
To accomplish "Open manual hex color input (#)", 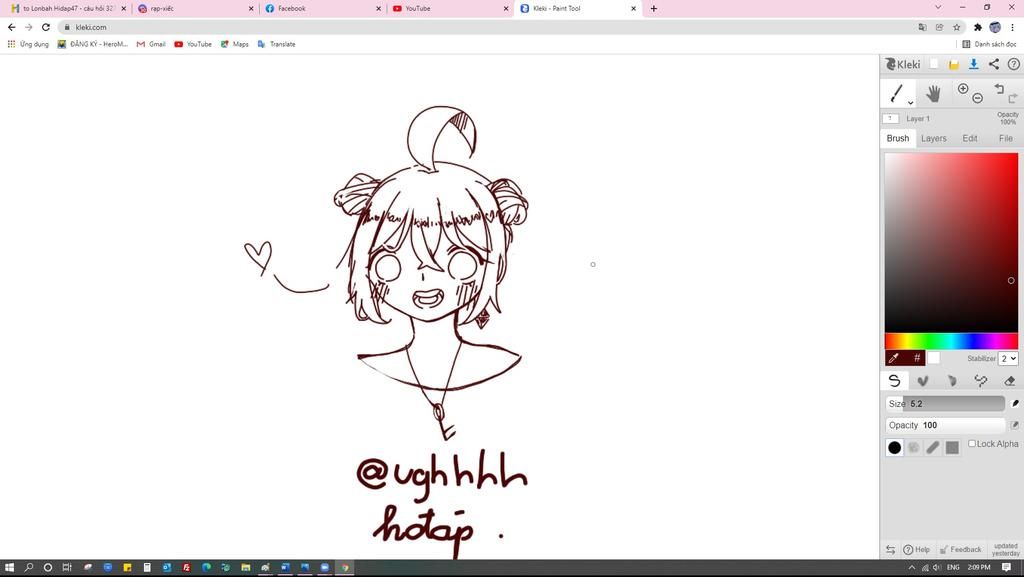I will (x=916, y=358).
